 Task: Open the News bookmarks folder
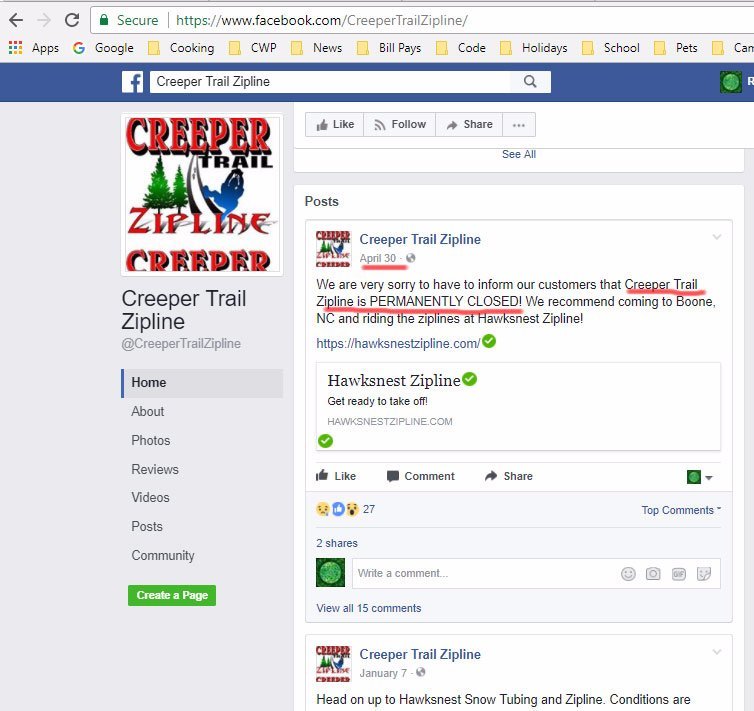click(316, 48)
